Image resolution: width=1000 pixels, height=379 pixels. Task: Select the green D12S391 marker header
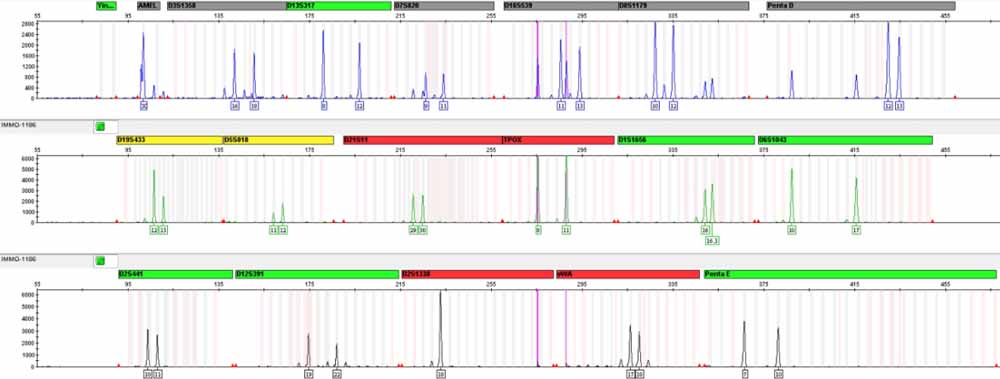click(317, 274)
